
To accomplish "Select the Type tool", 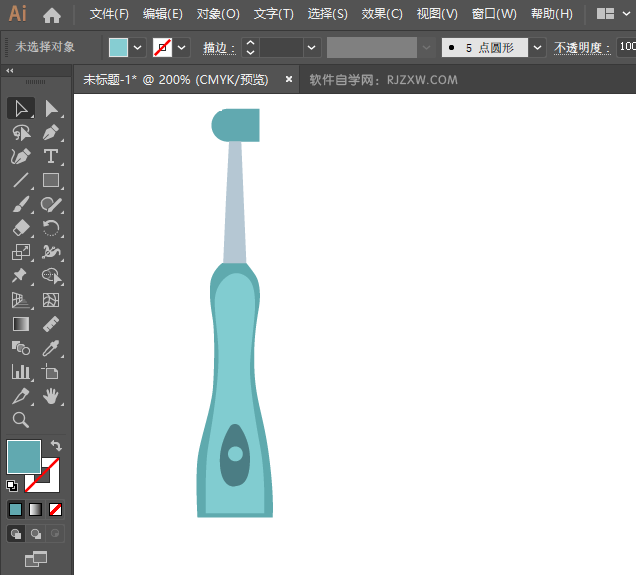I will click(51, 156).
